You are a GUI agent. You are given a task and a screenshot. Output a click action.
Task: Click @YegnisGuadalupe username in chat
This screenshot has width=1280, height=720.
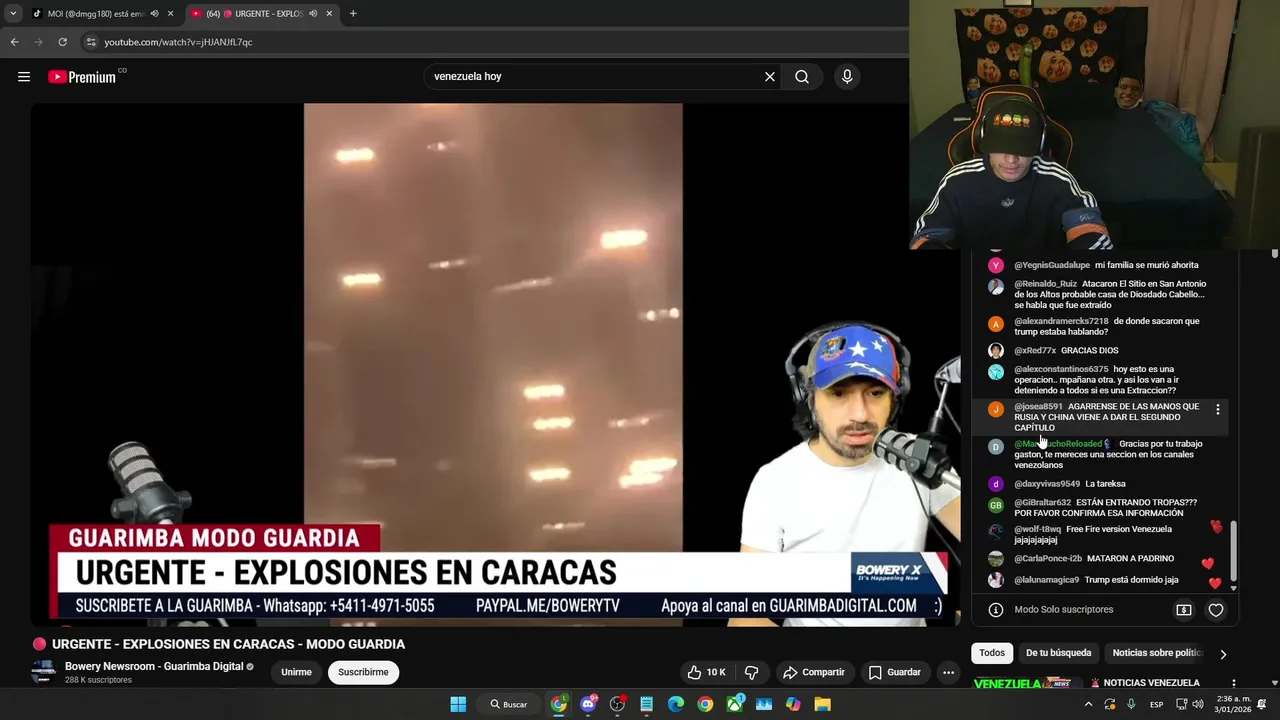(1052, 265)
